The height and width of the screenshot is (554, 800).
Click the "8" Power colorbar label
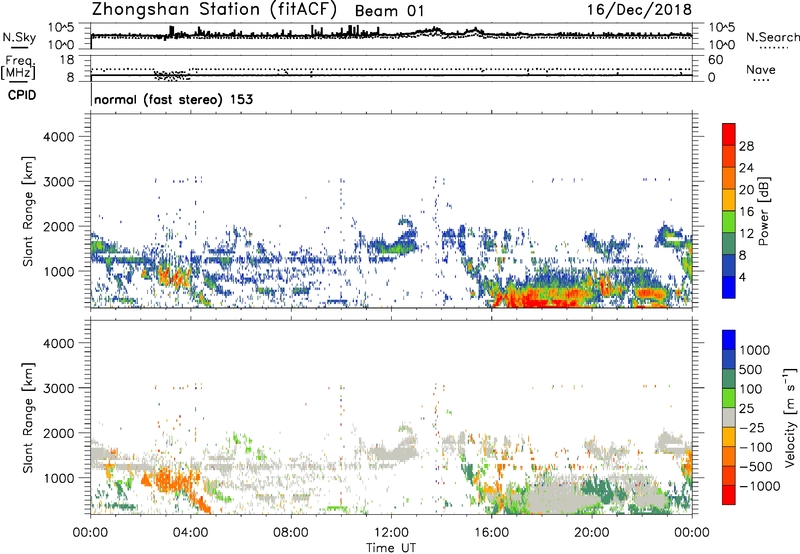pyautogui.click(x=743, y=256)
